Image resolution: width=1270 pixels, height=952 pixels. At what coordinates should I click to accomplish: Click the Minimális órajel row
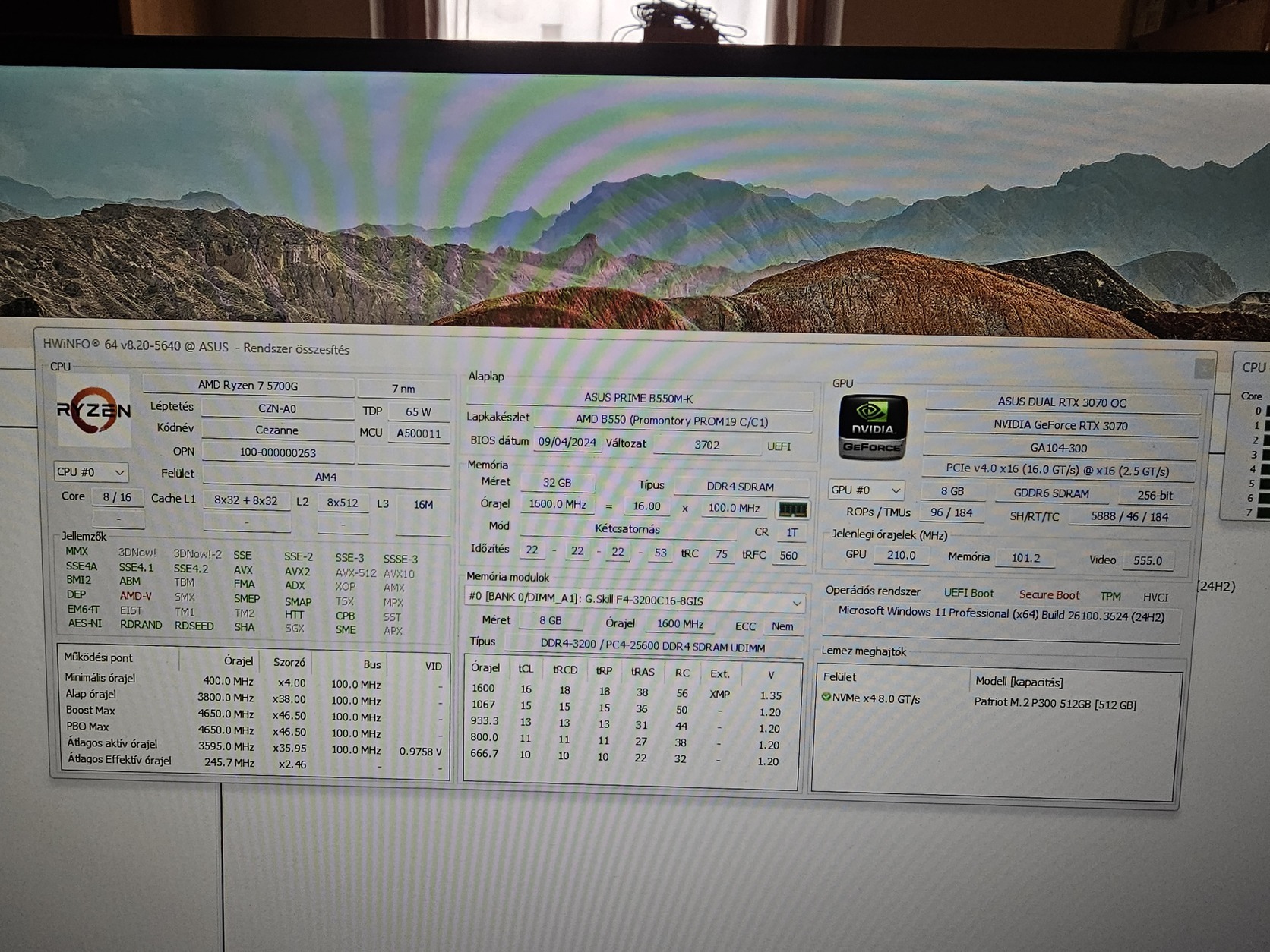253,680
